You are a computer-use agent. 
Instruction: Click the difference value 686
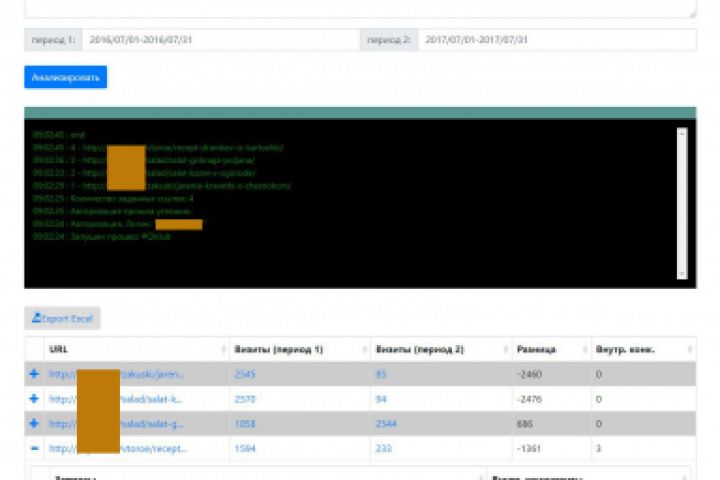coord(524,424)
